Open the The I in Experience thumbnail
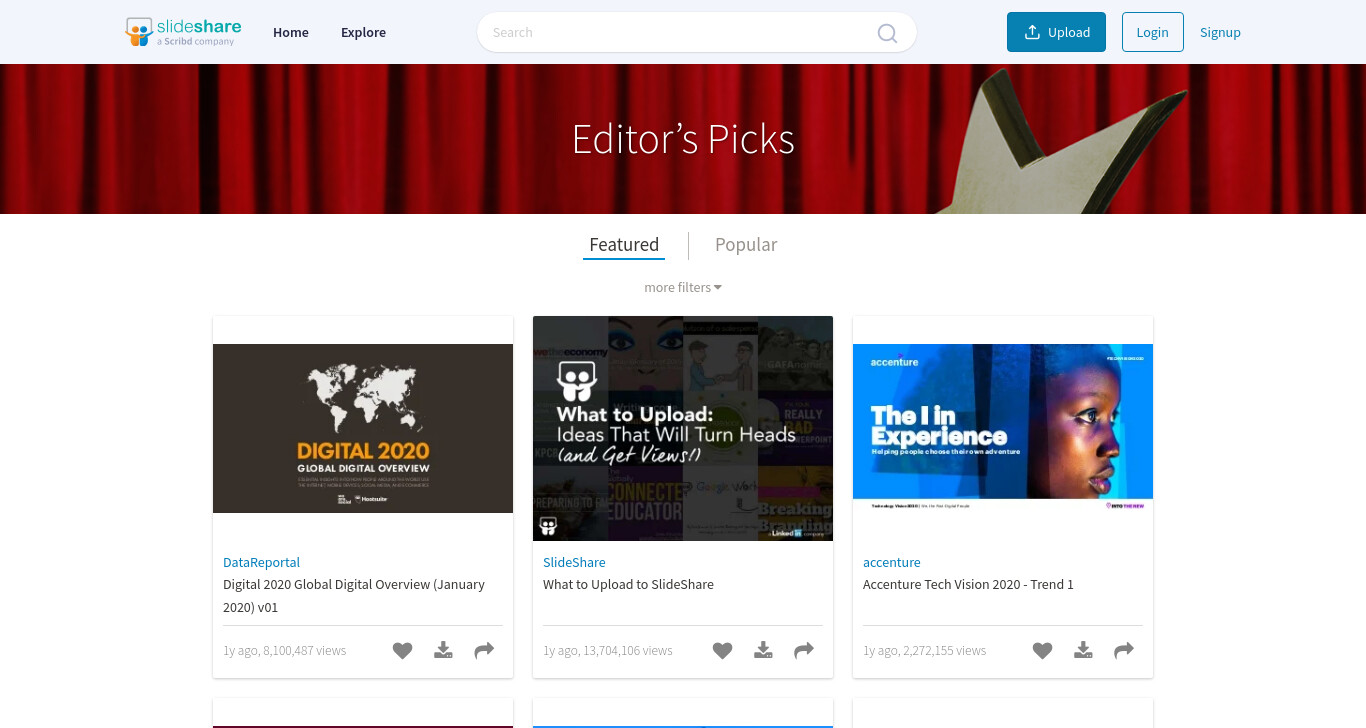This screenshot has height=728, width=1366. coord(1003,428)
